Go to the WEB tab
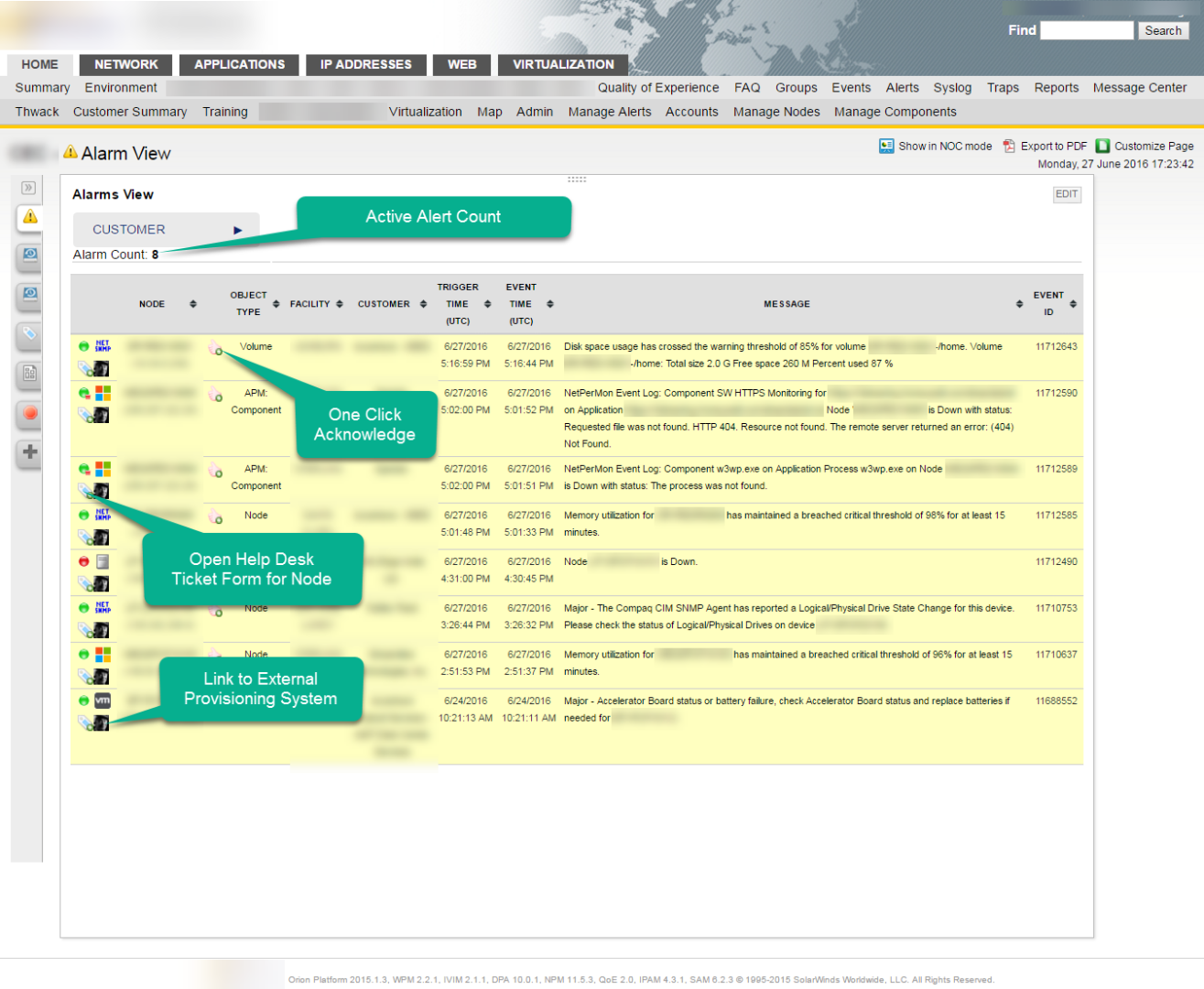The height and width of the screenshot is (989, 1204). tap(461, 64)
